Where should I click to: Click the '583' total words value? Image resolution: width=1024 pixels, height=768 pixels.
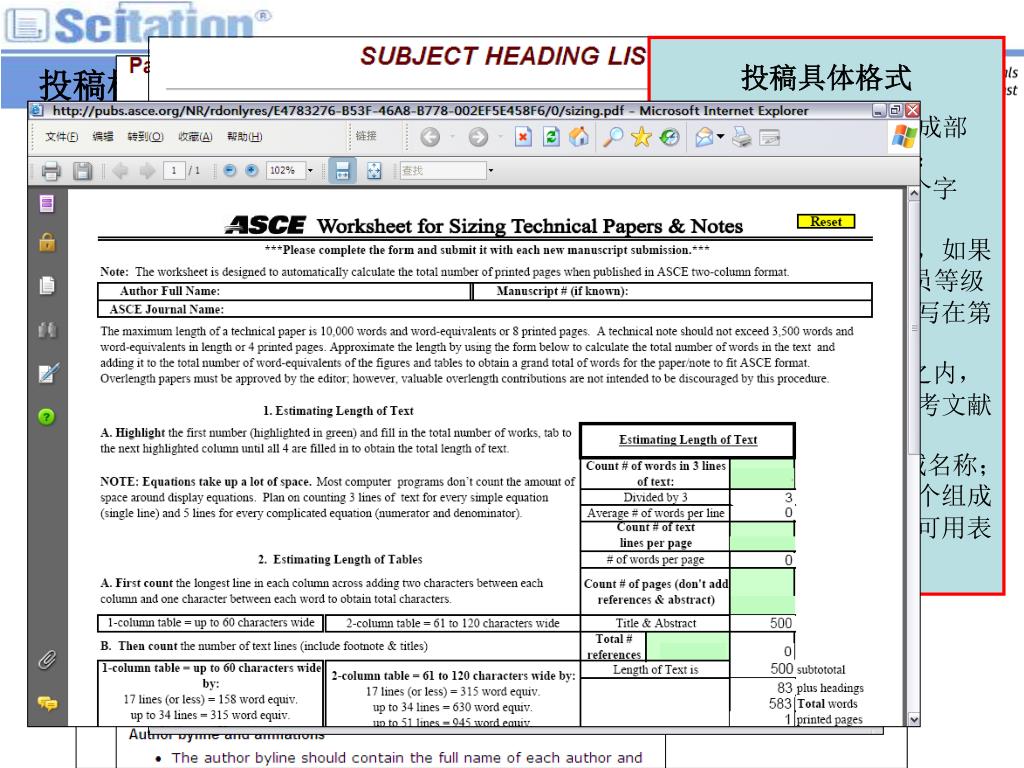[780, 703]
